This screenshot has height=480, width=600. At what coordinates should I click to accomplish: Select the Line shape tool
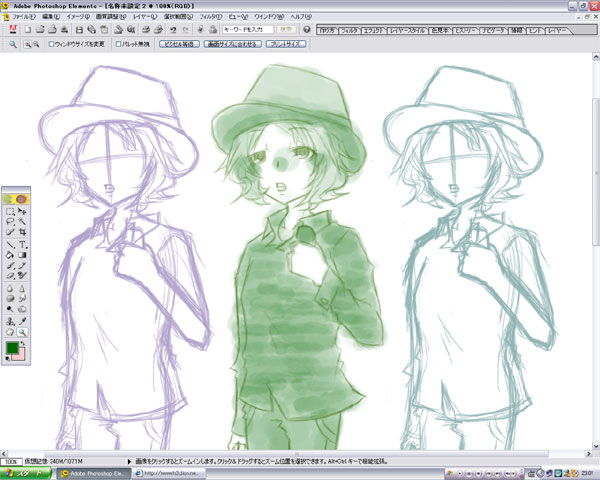point(10,245)
